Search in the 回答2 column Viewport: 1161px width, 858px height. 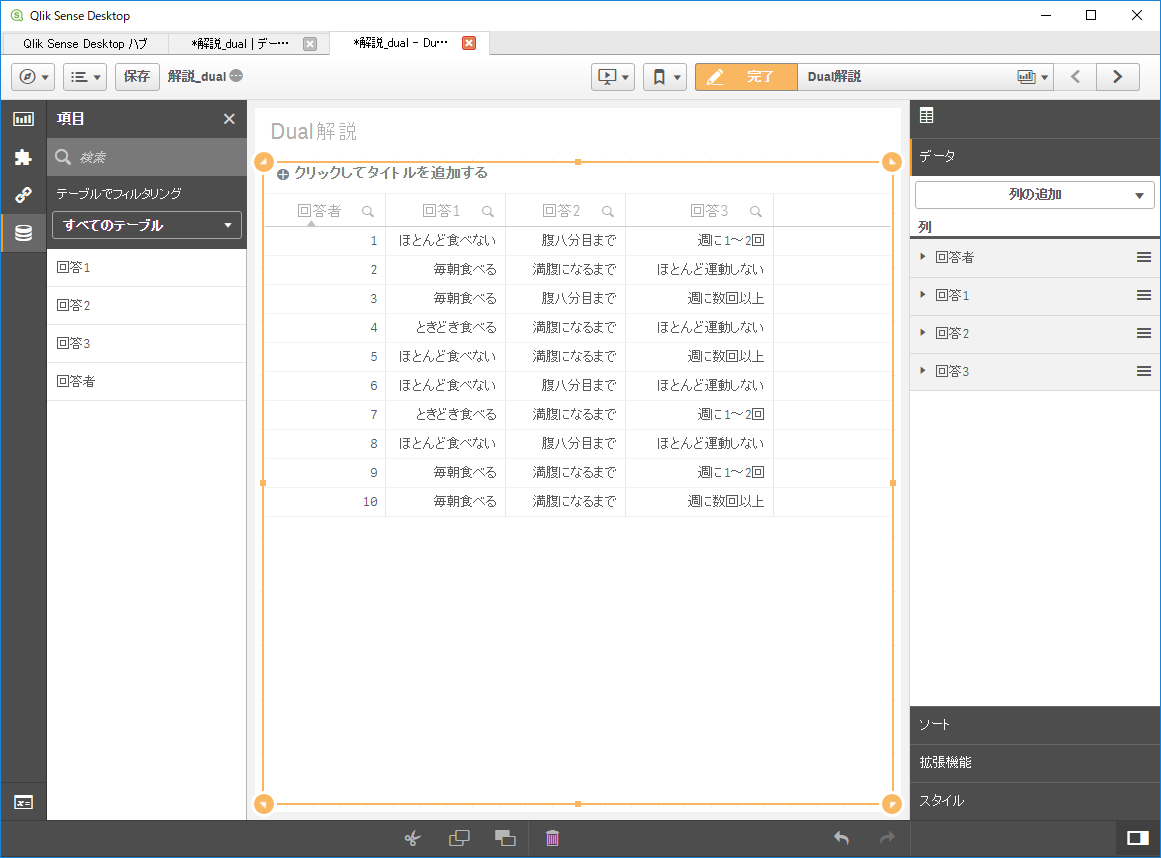click(x=608, y=212)
